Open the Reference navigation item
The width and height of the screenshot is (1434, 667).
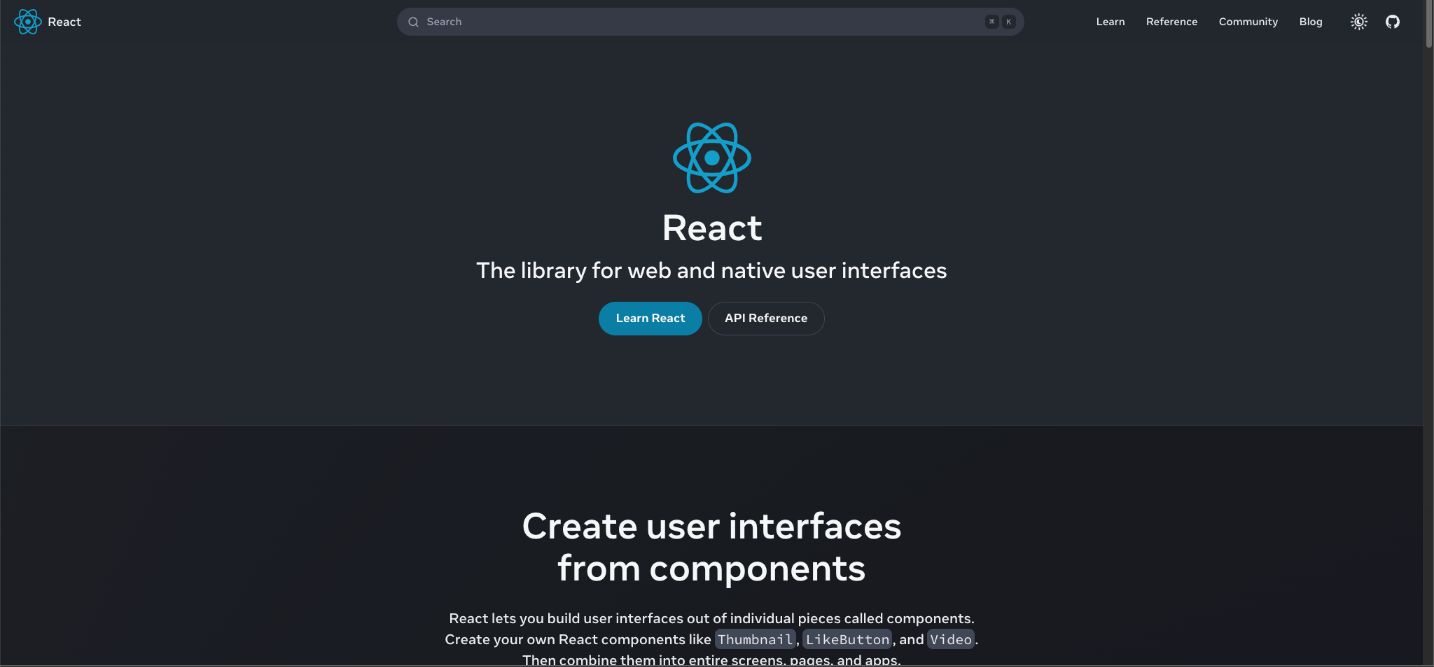tap(1172, 22)
